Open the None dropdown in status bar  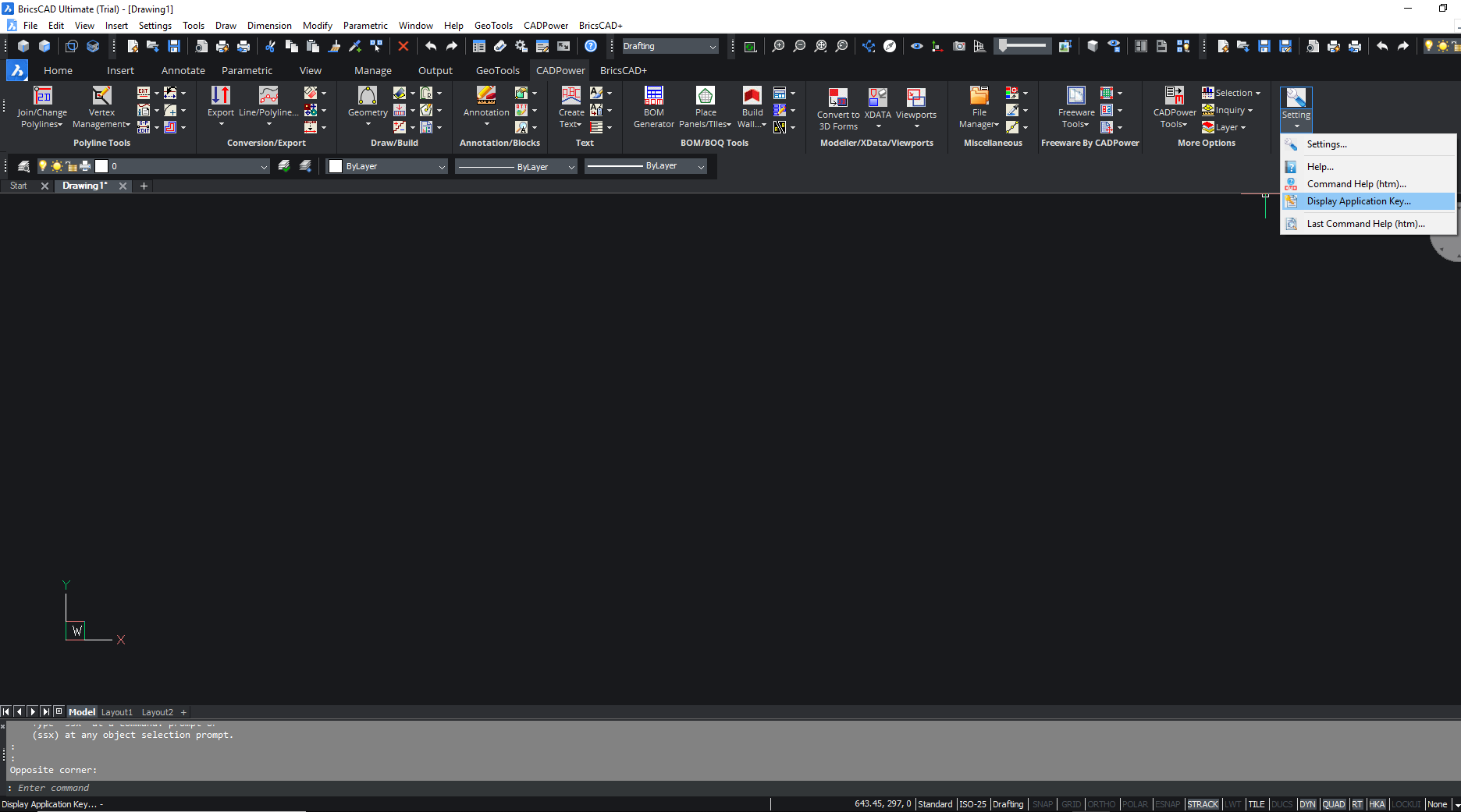[x=1442, y=804]
